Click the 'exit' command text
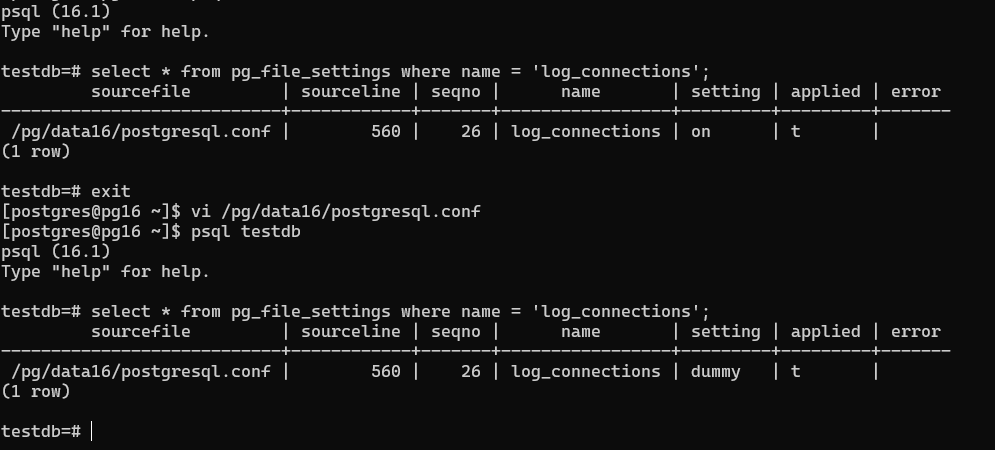995x450 pixels. tap(110, 191)
